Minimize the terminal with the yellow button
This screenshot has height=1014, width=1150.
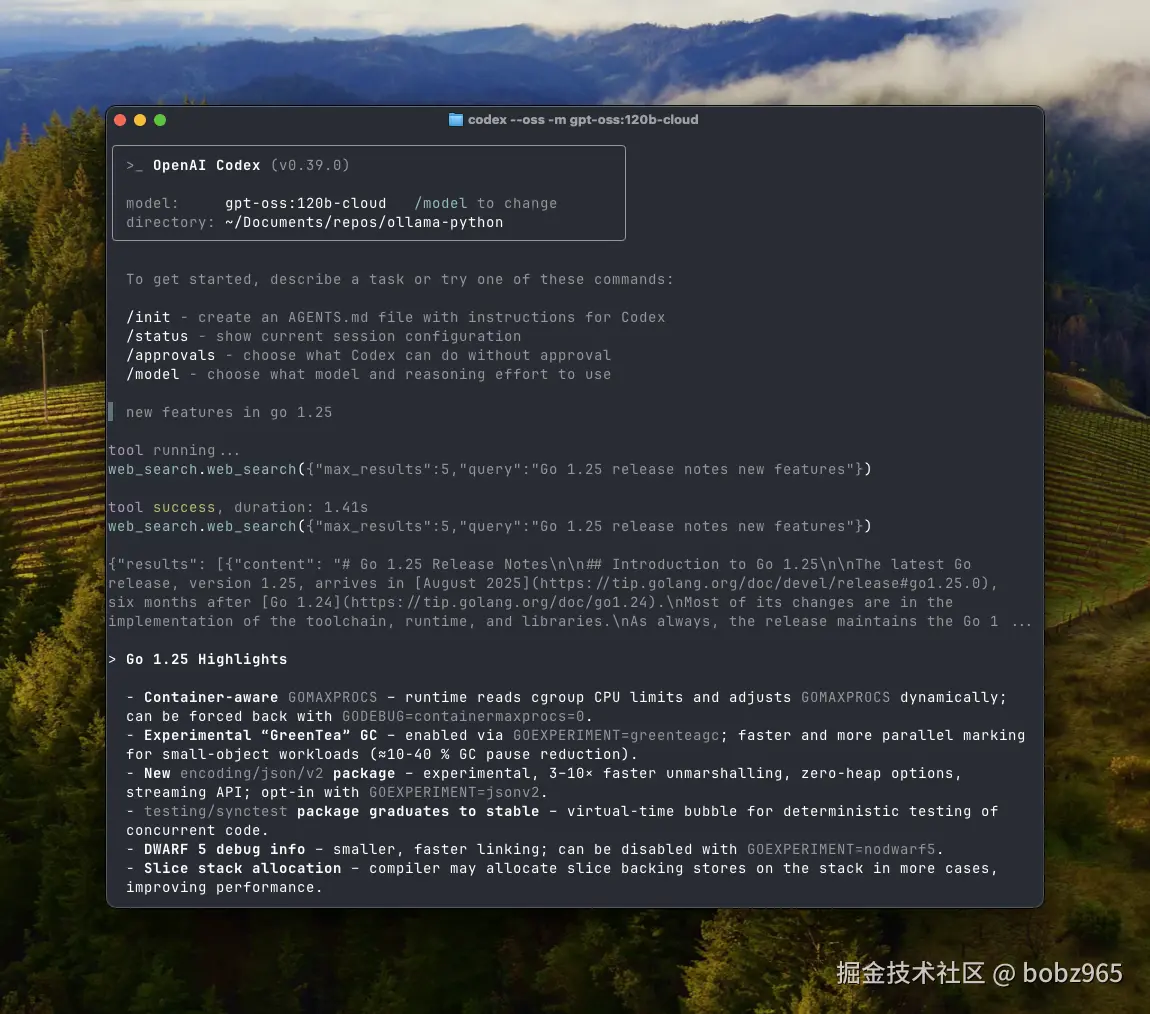(x=140, y=120)
